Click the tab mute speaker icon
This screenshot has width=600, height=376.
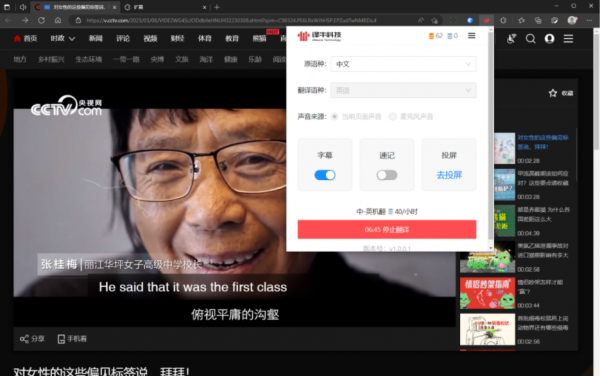pos(23,7)
